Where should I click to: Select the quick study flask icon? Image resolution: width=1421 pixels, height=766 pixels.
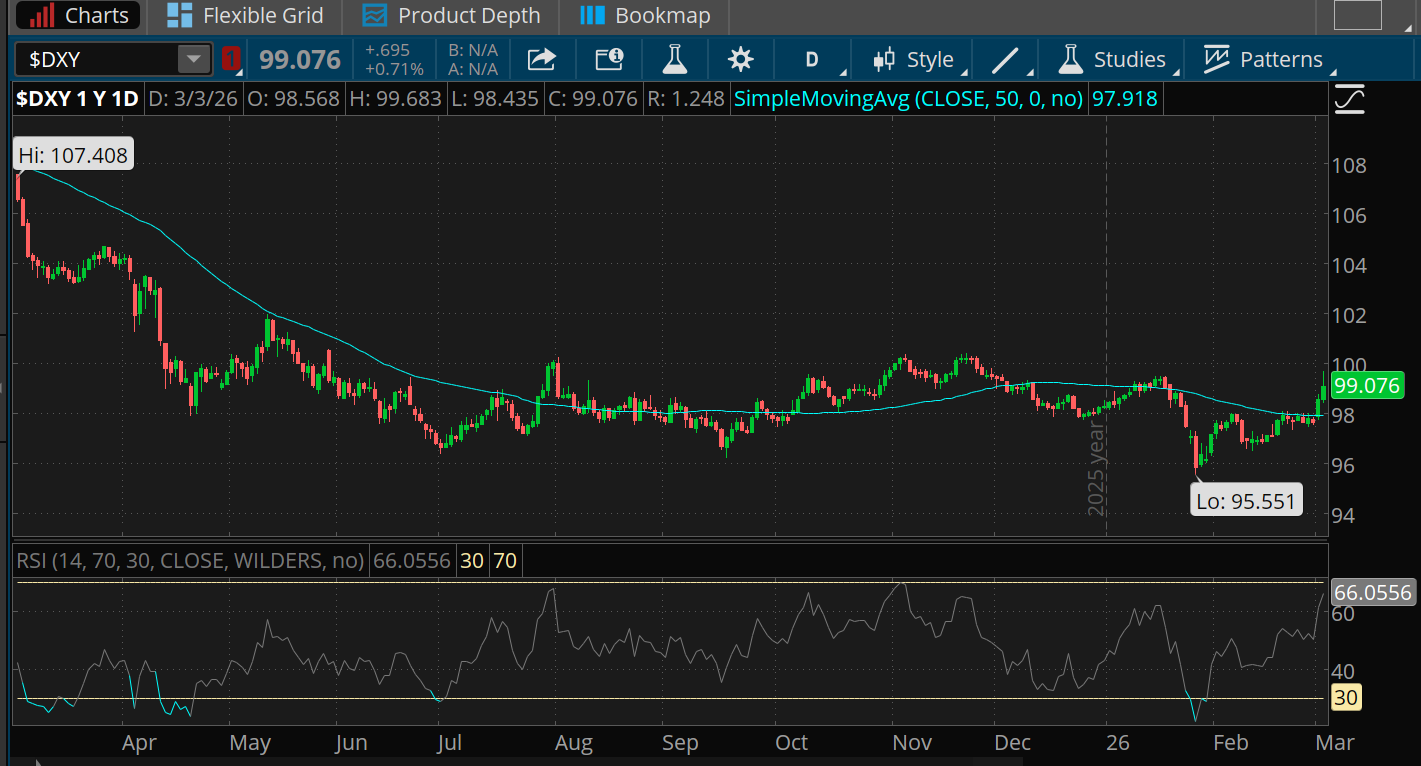click(674, 59)
